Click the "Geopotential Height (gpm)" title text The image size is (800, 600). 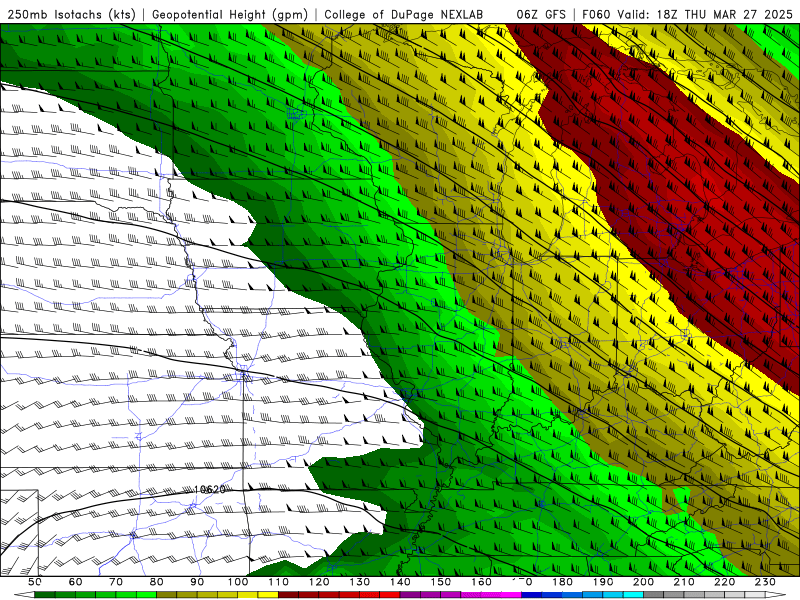tap(230, 14)
